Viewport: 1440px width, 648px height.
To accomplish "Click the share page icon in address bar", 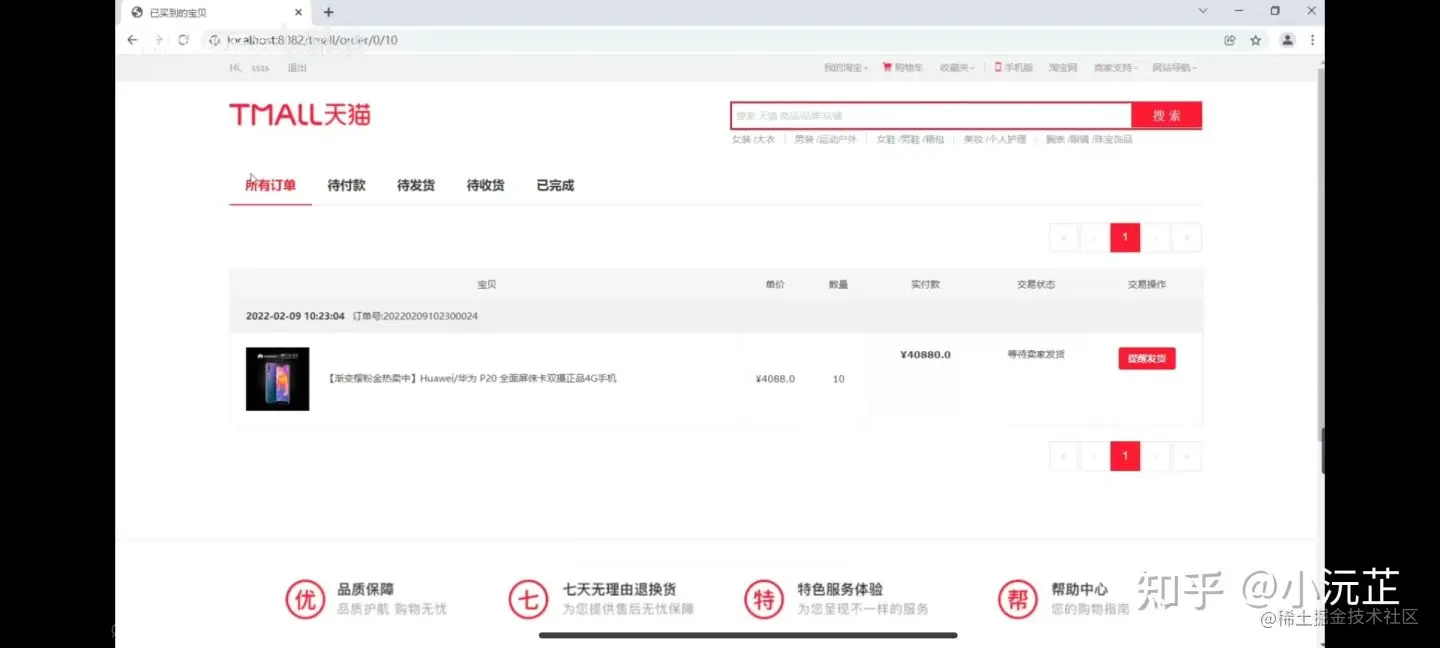I will tap(1230, 40).
